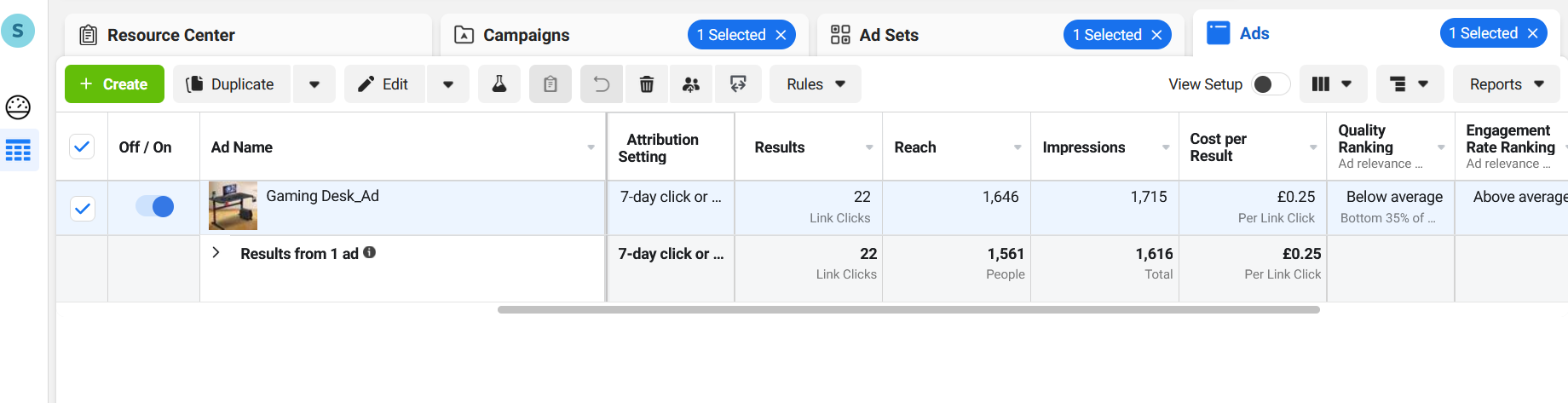Image resolution: width=1568 pixels, height=403 pixels.
Task: Toggle the View Setup switch
Action: [1270, 84]
